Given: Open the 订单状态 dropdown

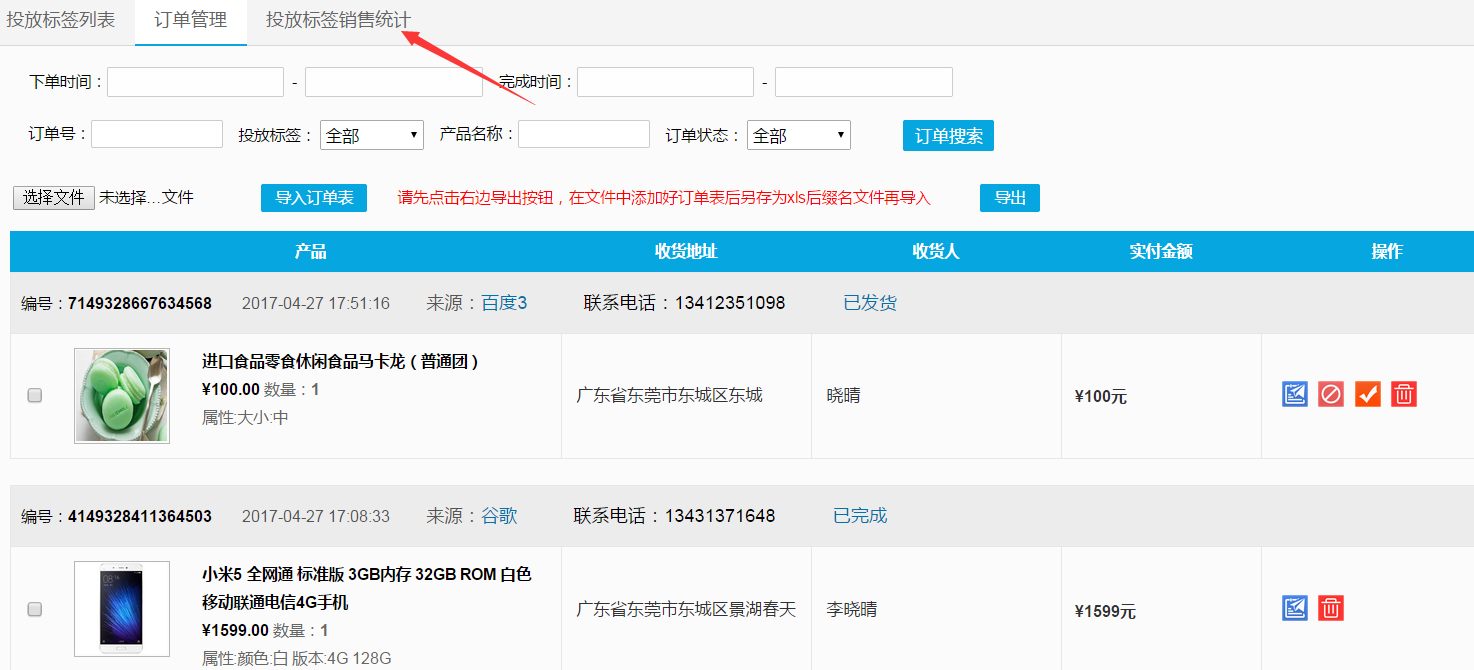Looking at the screenshot, I should (799, 135).
